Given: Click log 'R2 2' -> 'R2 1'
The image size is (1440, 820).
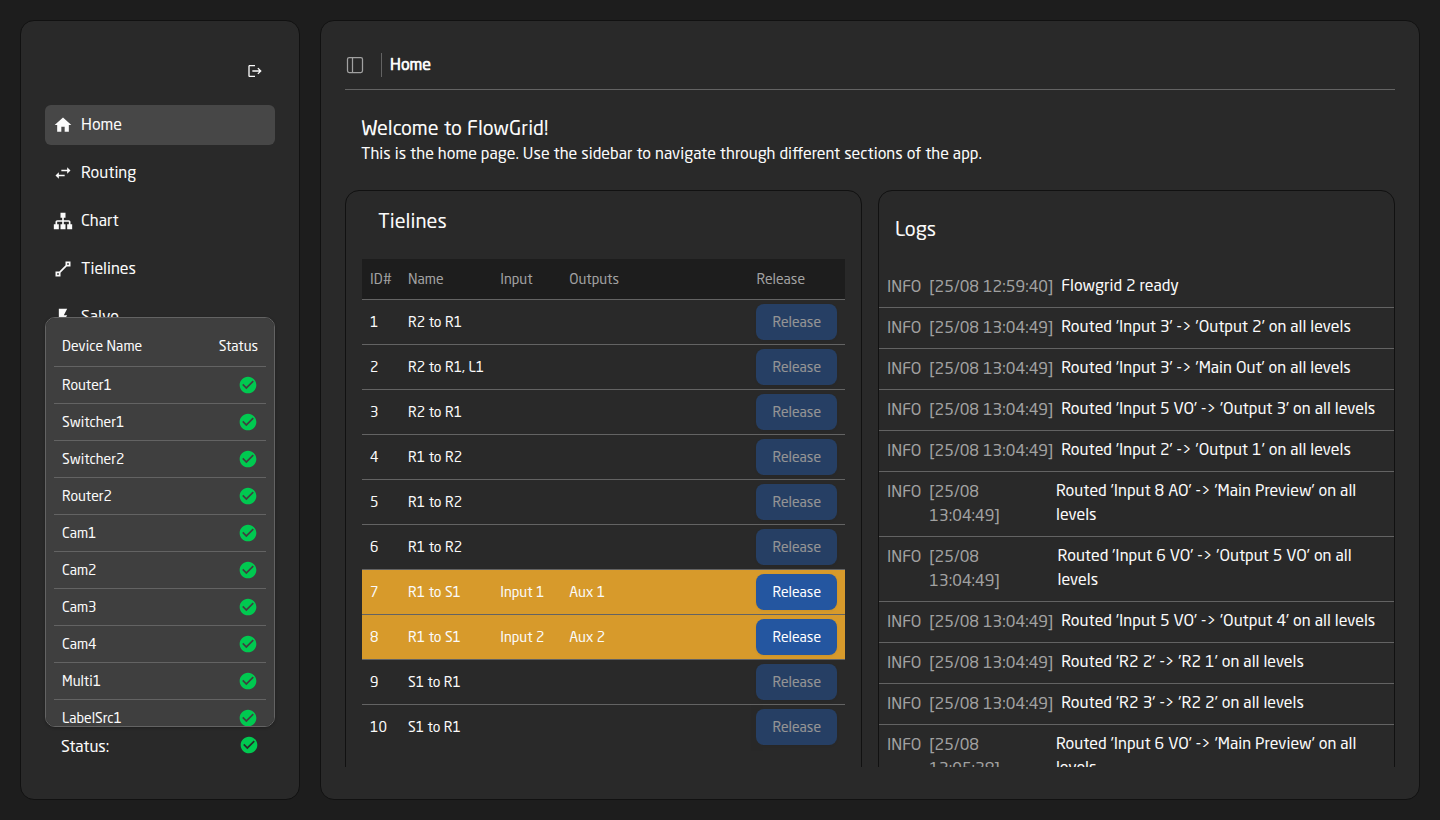Looking at the screenshot, I should point(1136,663).
